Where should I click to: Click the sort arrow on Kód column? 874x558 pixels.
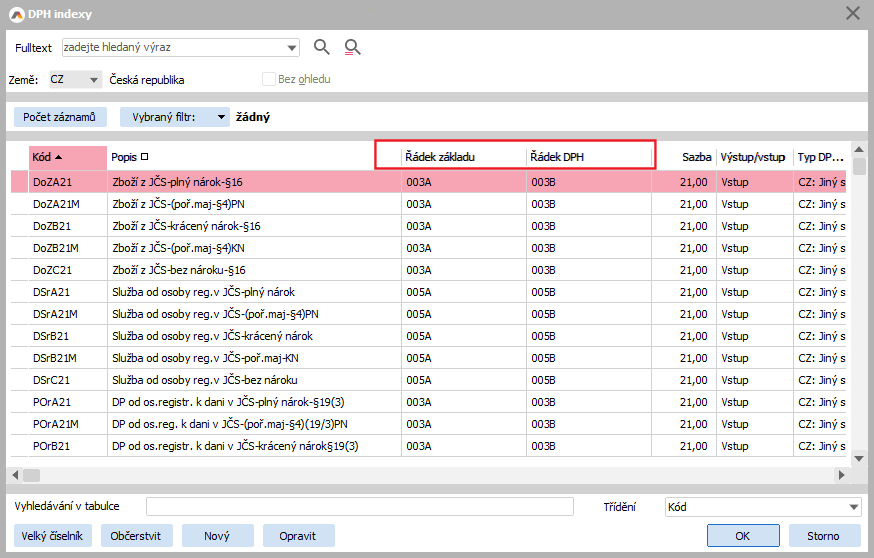(59, 157)
